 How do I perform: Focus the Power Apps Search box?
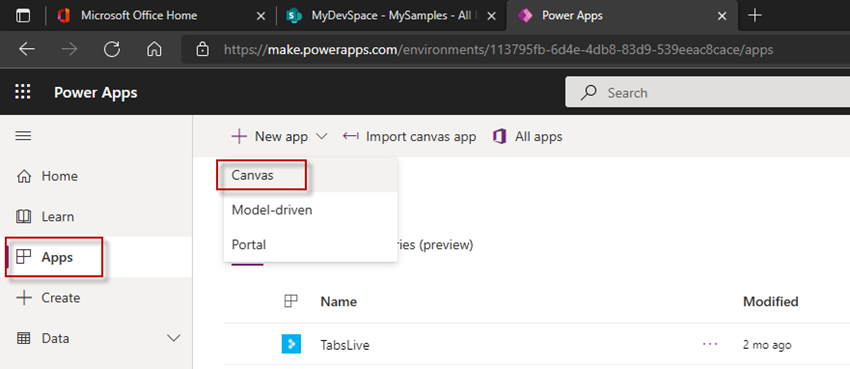[x=707, y=93]
